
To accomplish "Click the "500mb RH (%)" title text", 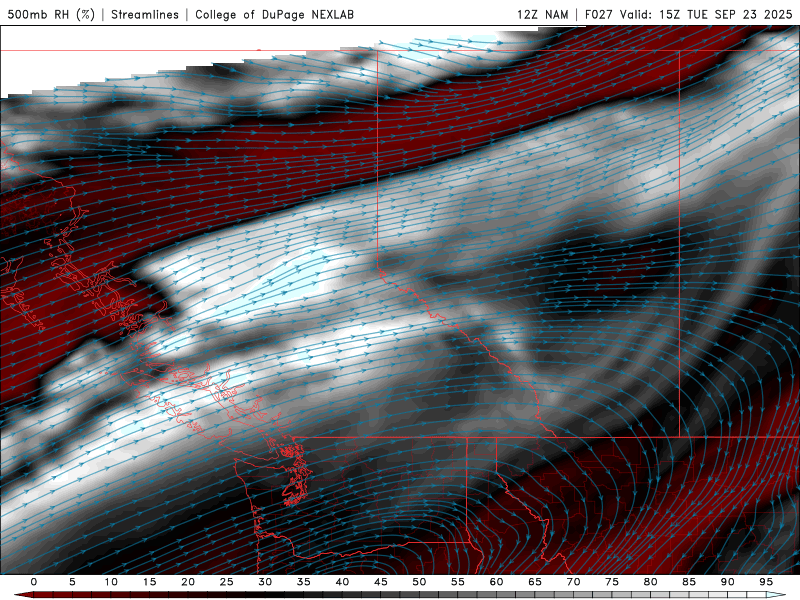I will click(x=51, y=14).
